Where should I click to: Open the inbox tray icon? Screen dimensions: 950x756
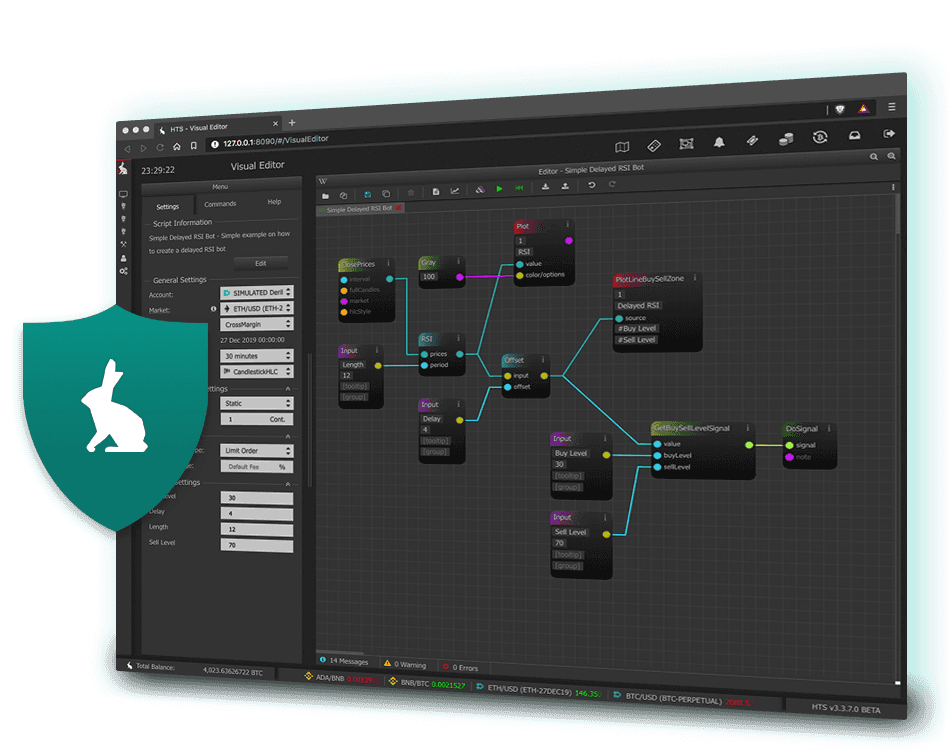tap(854, 136)
